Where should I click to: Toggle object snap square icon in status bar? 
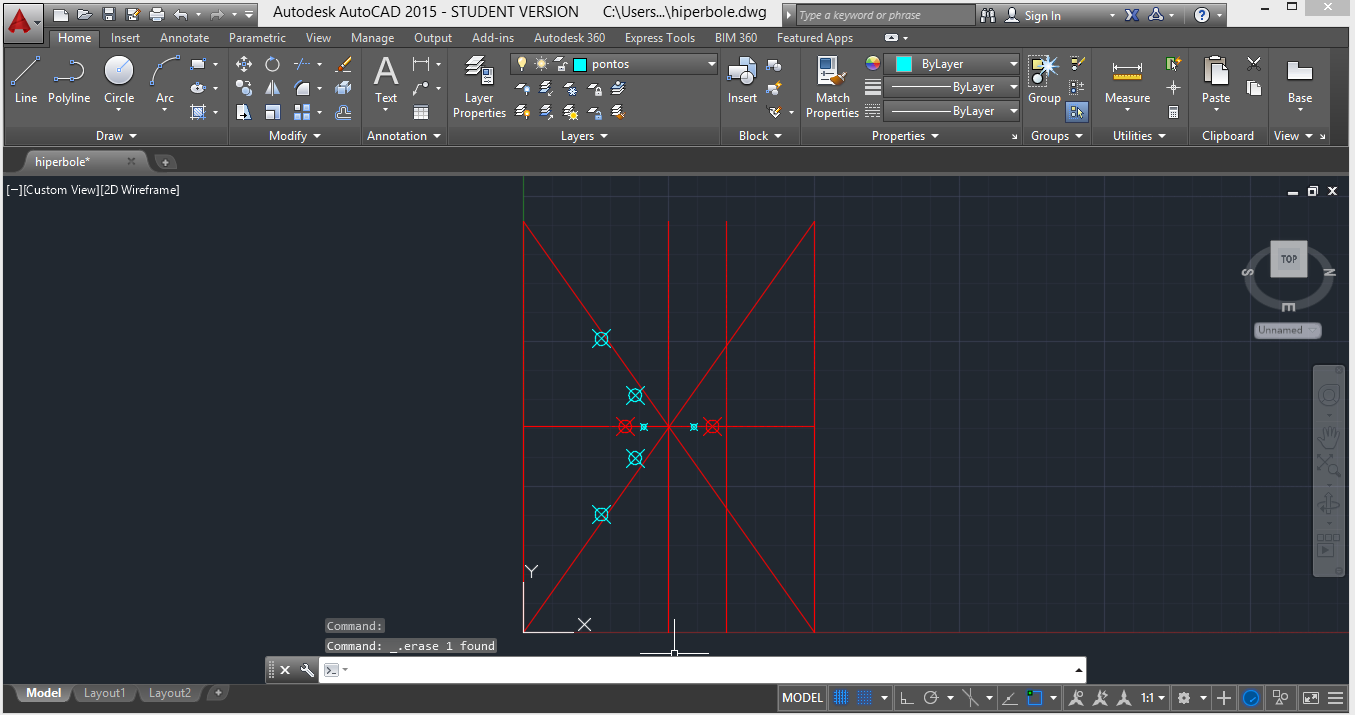pyautogui.click(x=1035, y=698)
